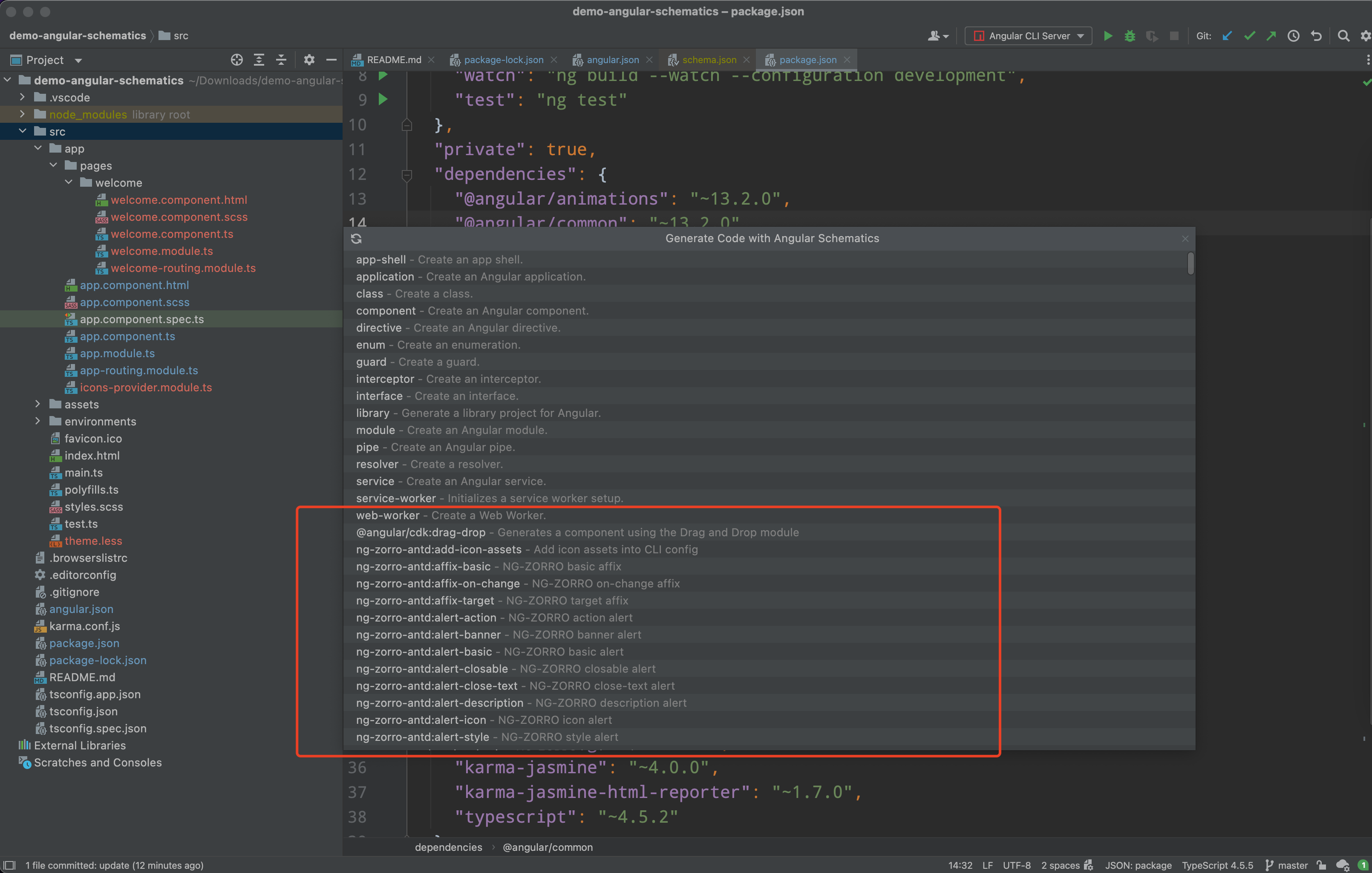This screenshot has width=1372, height=873.
Task: Open the user account icon menu
Action: click(x=938, y=36)
